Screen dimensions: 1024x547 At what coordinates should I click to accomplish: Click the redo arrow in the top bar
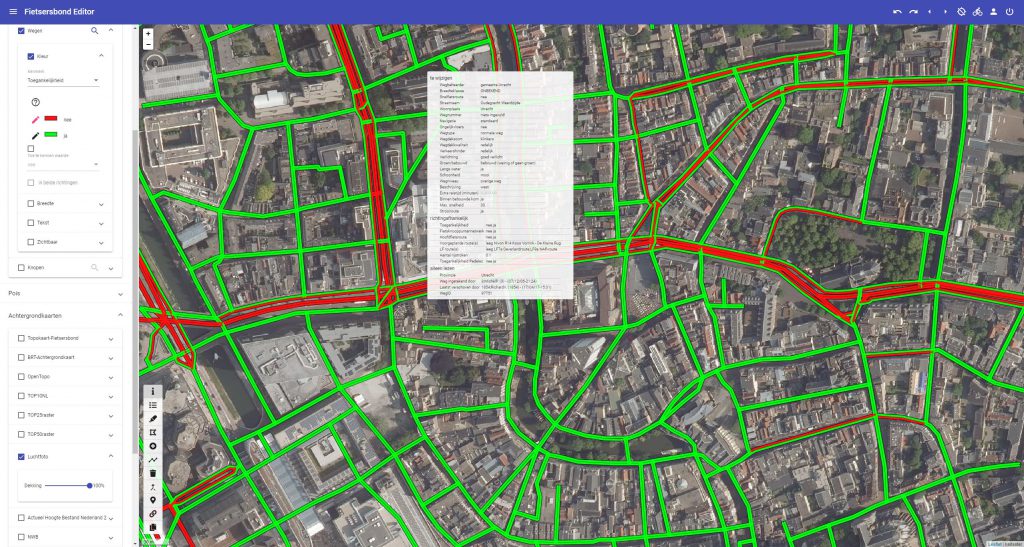tap(913, 11)
